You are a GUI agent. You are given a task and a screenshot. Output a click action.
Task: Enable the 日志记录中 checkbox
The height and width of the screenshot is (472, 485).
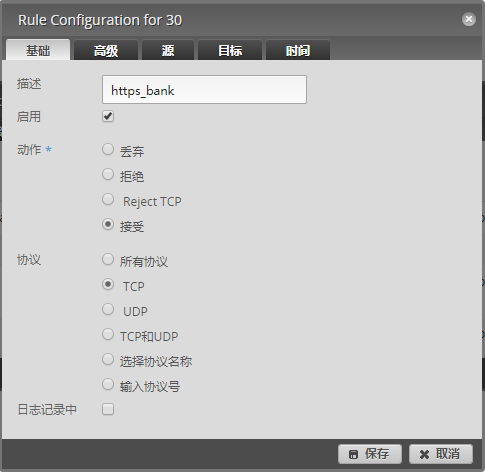(108, 409)
